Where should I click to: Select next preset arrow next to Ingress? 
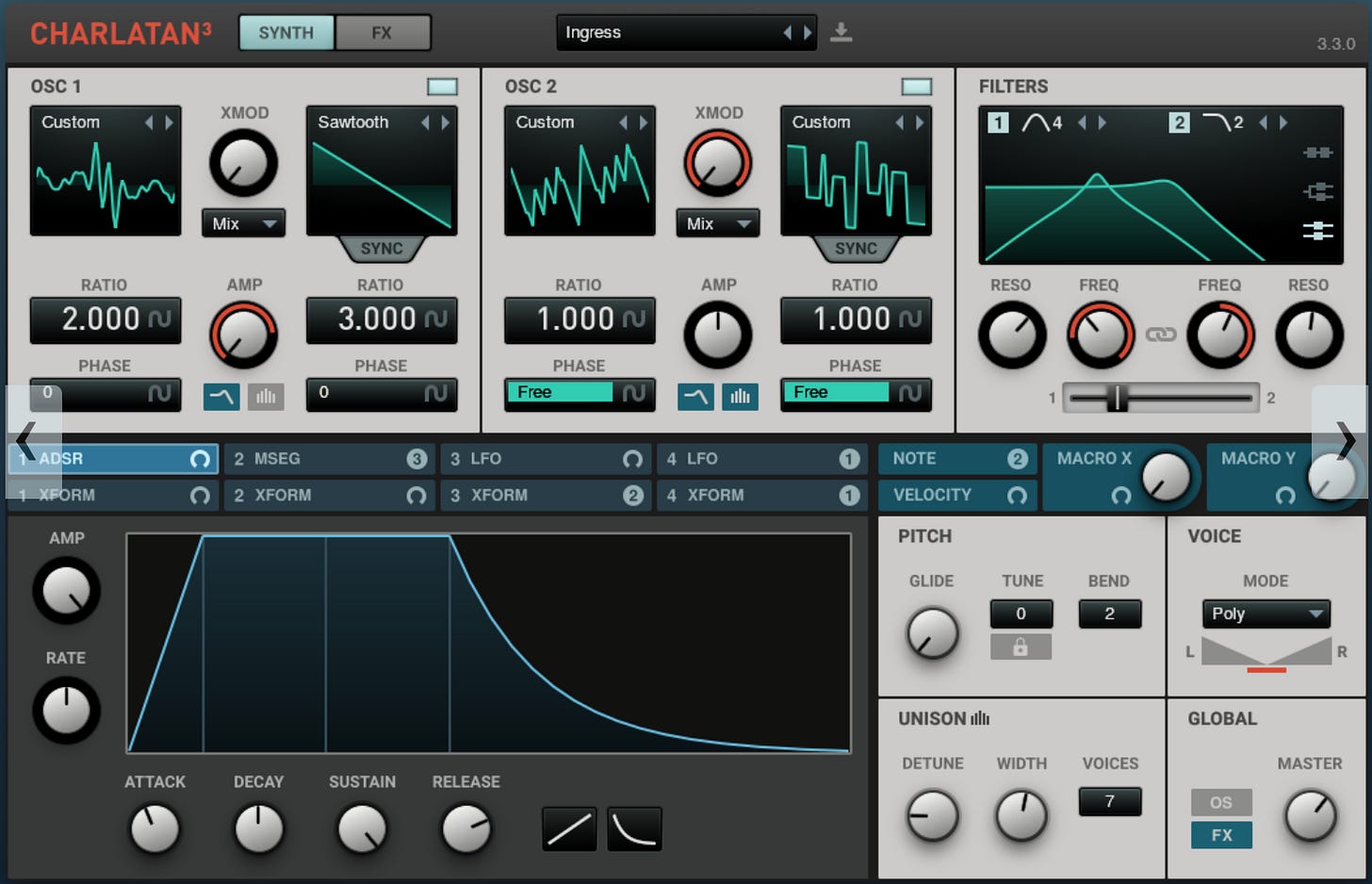point(808,33)
